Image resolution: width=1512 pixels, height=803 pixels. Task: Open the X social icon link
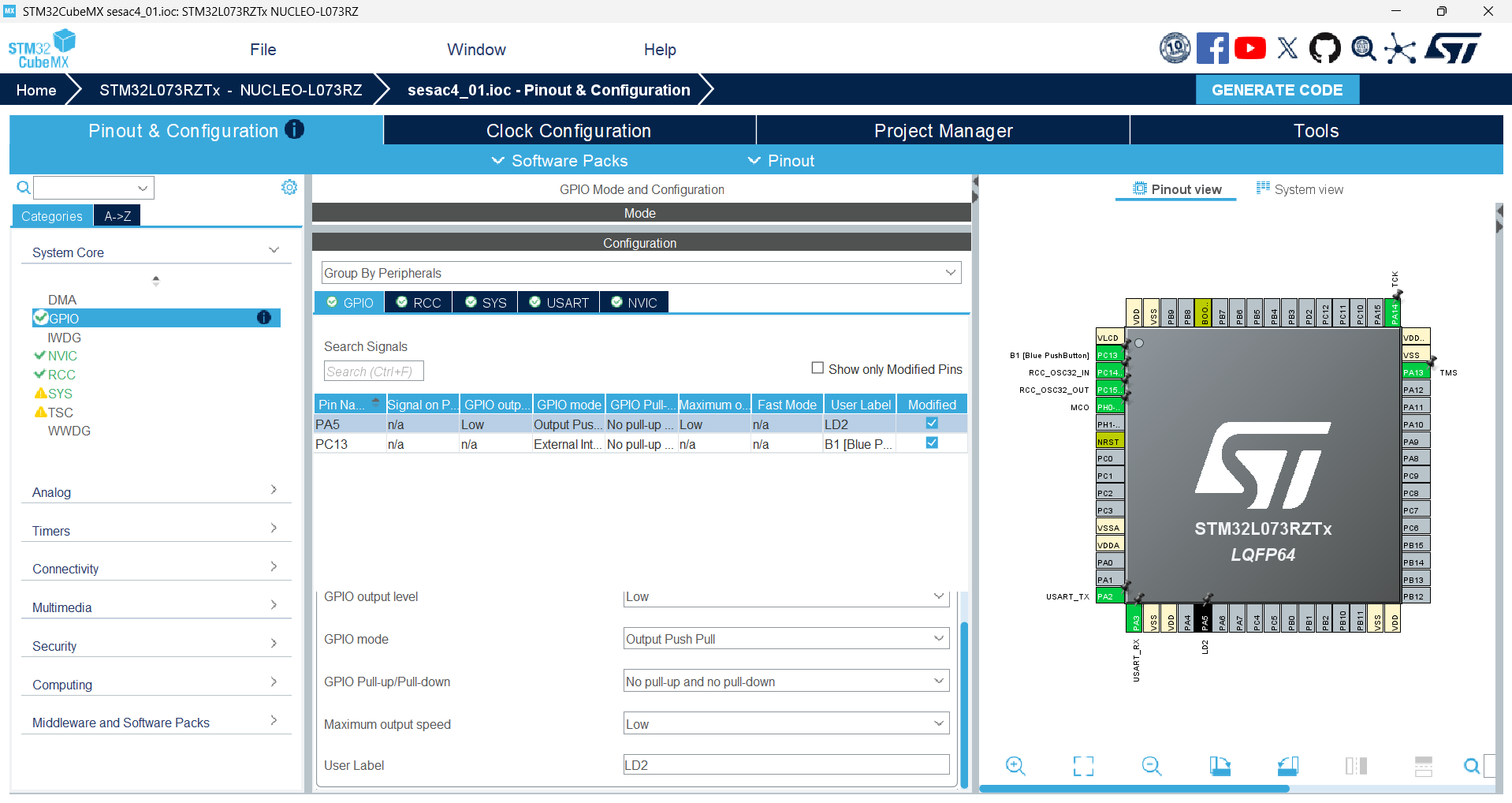coord(1287,49)
